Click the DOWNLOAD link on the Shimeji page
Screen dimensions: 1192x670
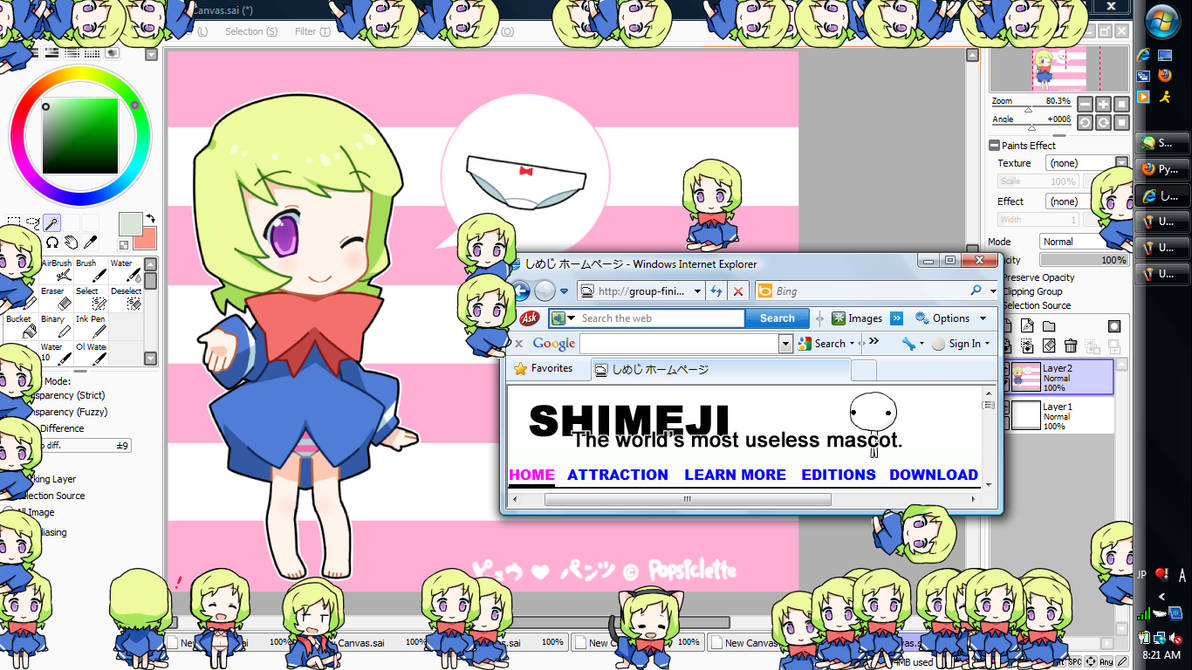point(933,475)
